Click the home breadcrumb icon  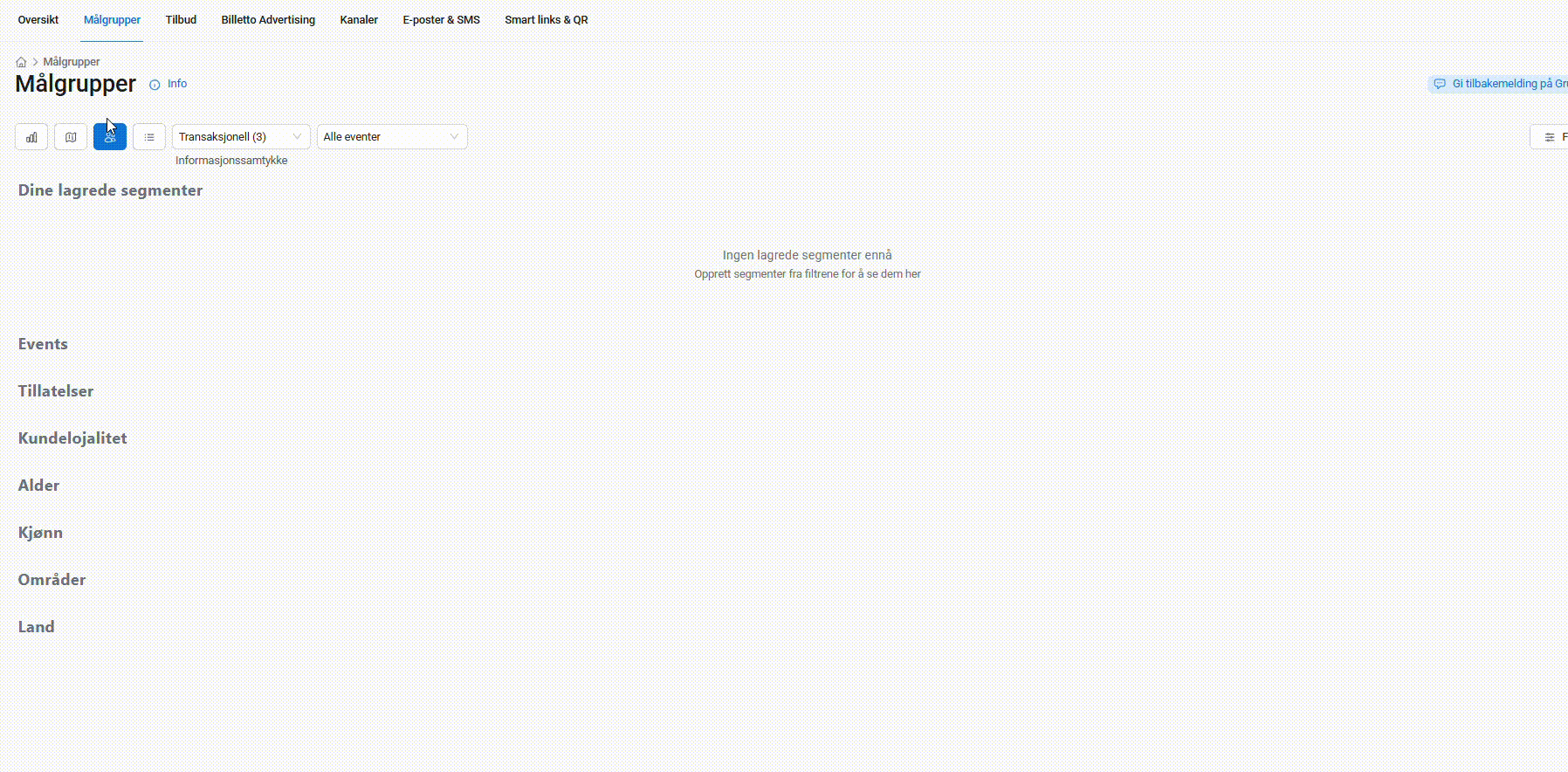(21, 62)
